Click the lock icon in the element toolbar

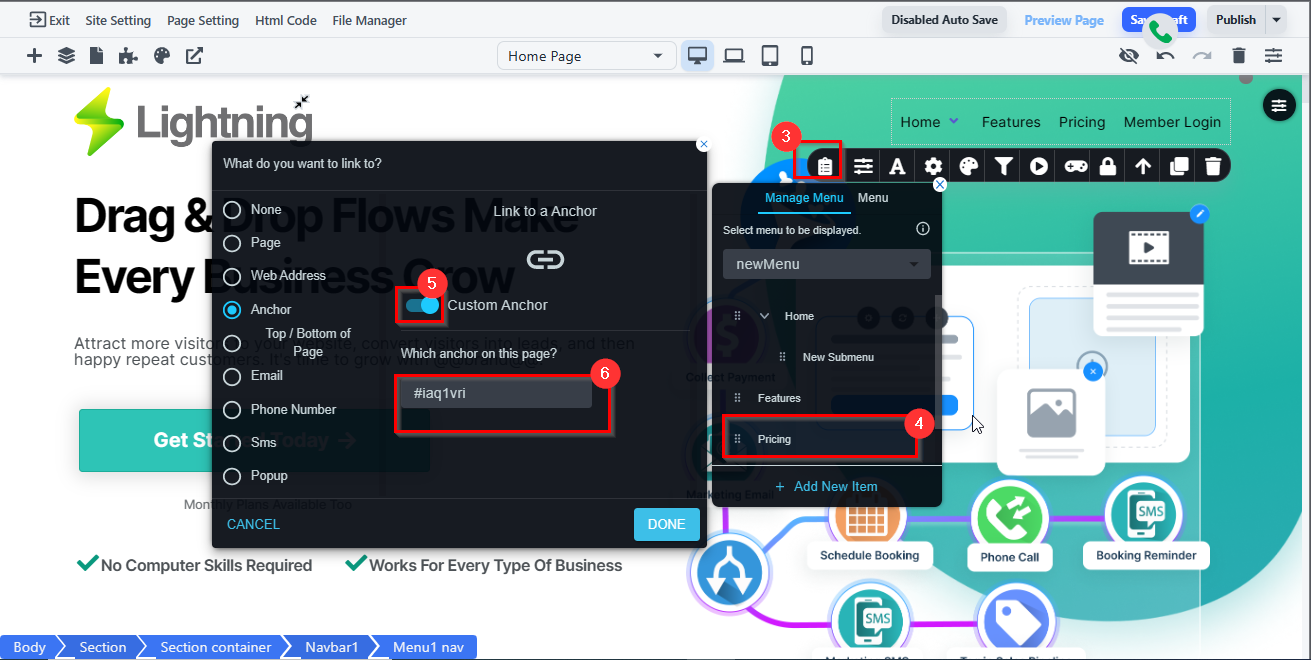click(x=1107, y=167)
